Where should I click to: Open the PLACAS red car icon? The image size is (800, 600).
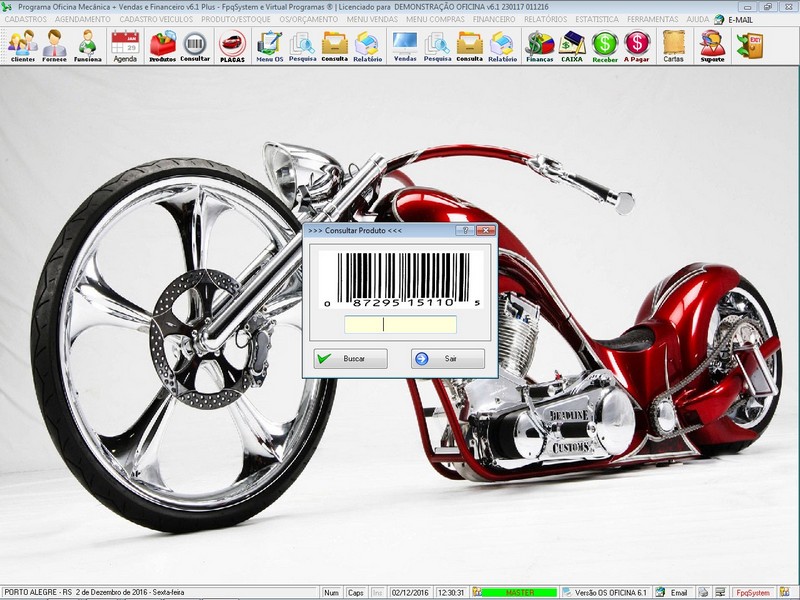click(233, 46)
